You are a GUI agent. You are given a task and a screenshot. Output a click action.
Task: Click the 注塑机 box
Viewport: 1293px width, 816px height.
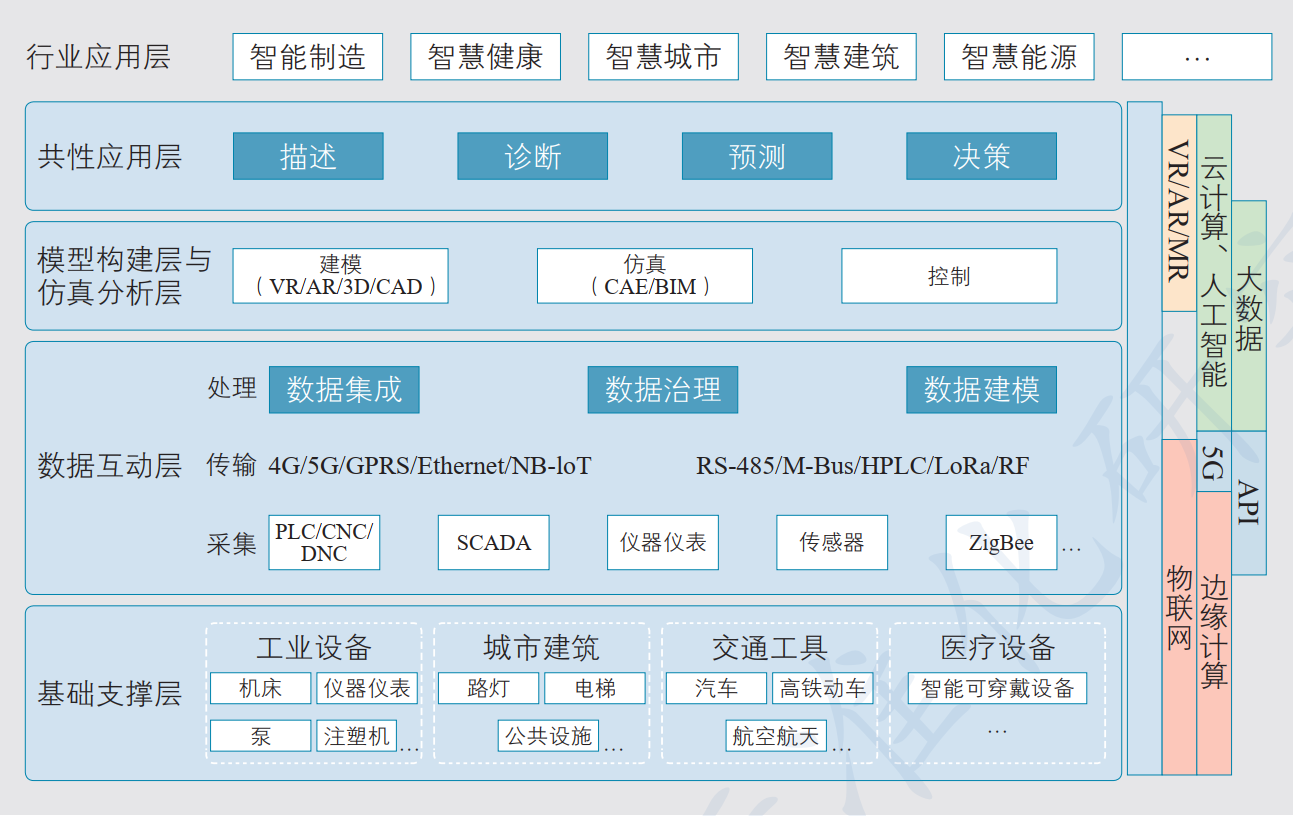[x=357, y=736]
